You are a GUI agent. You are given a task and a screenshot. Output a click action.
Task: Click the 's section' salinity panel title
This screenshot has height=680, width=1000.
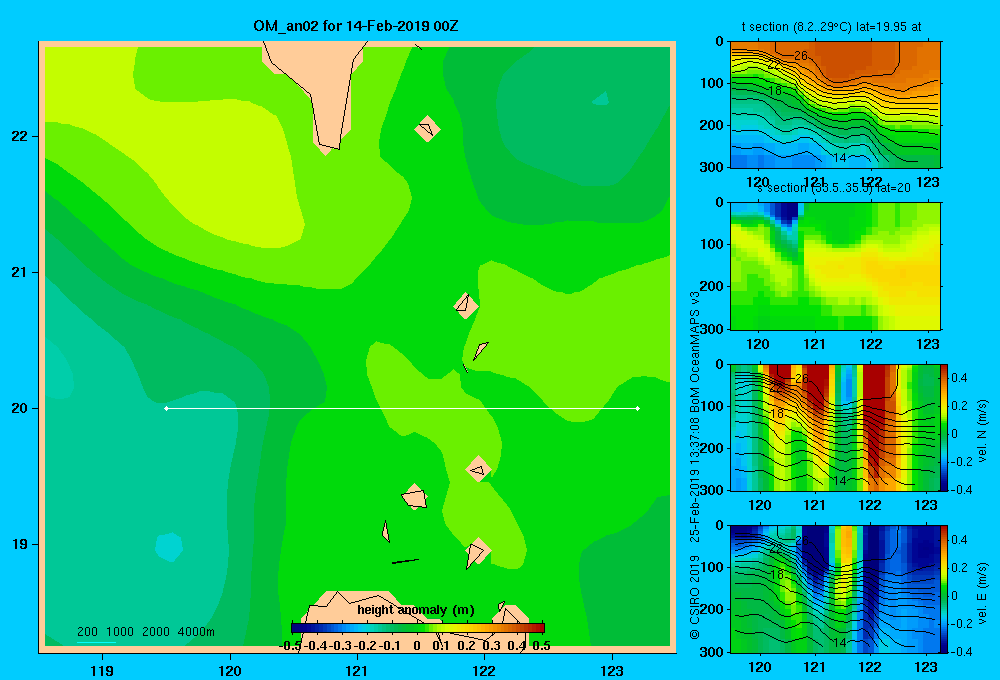pos(833,188)
